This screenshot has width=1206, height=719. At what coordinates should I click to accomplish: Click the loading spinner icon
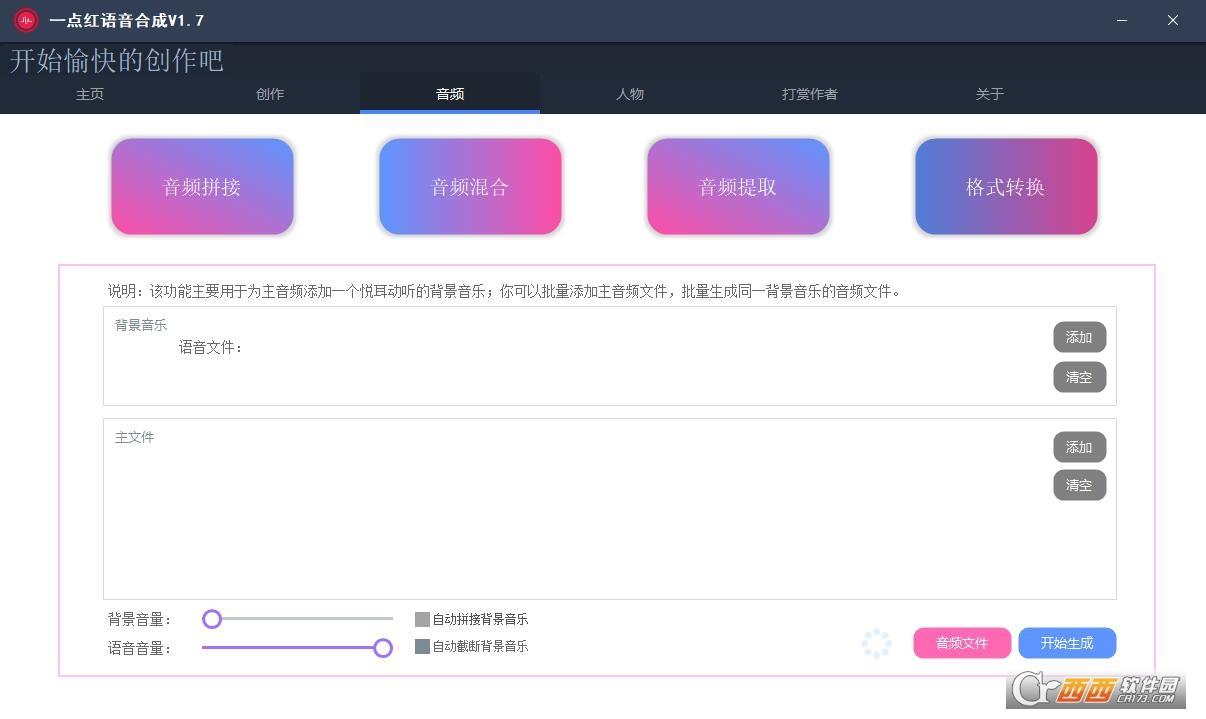click(876, 643)
